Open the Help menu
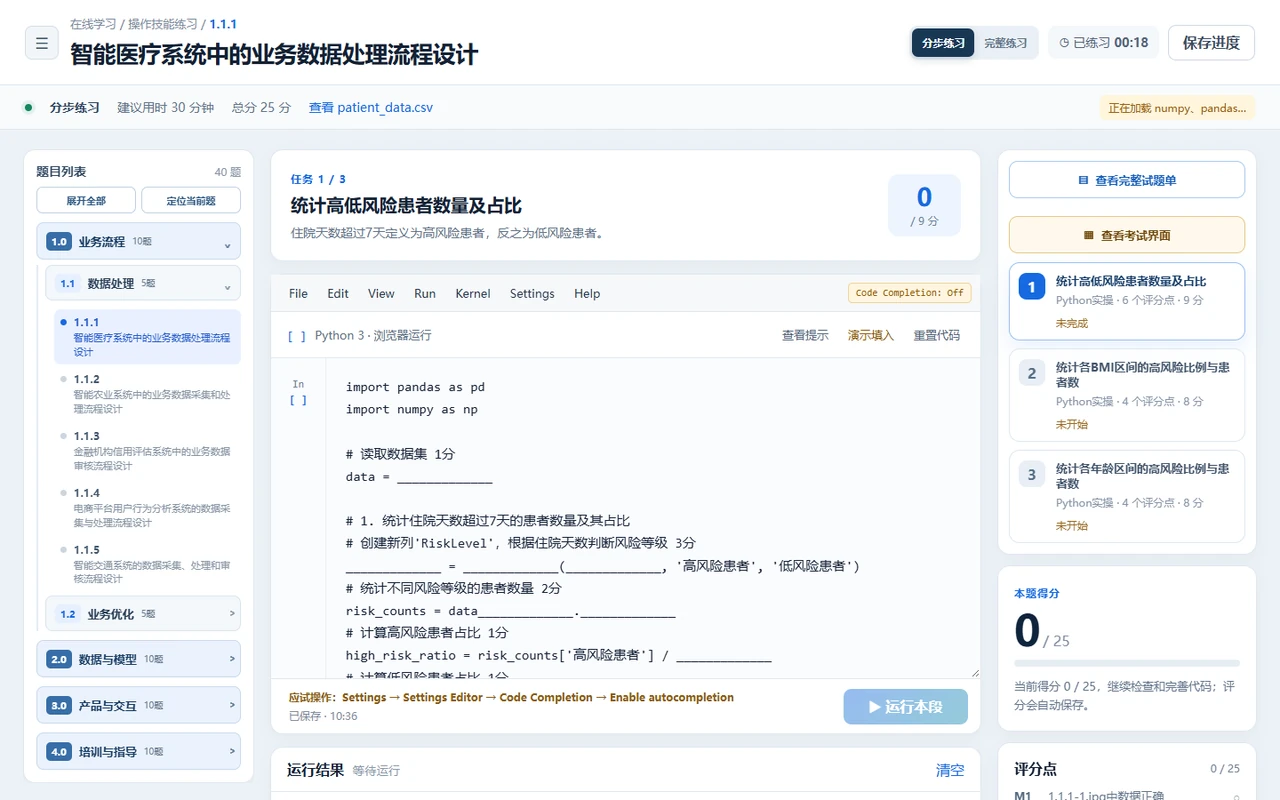This screenshot has width=1280, height=800. 587,294
